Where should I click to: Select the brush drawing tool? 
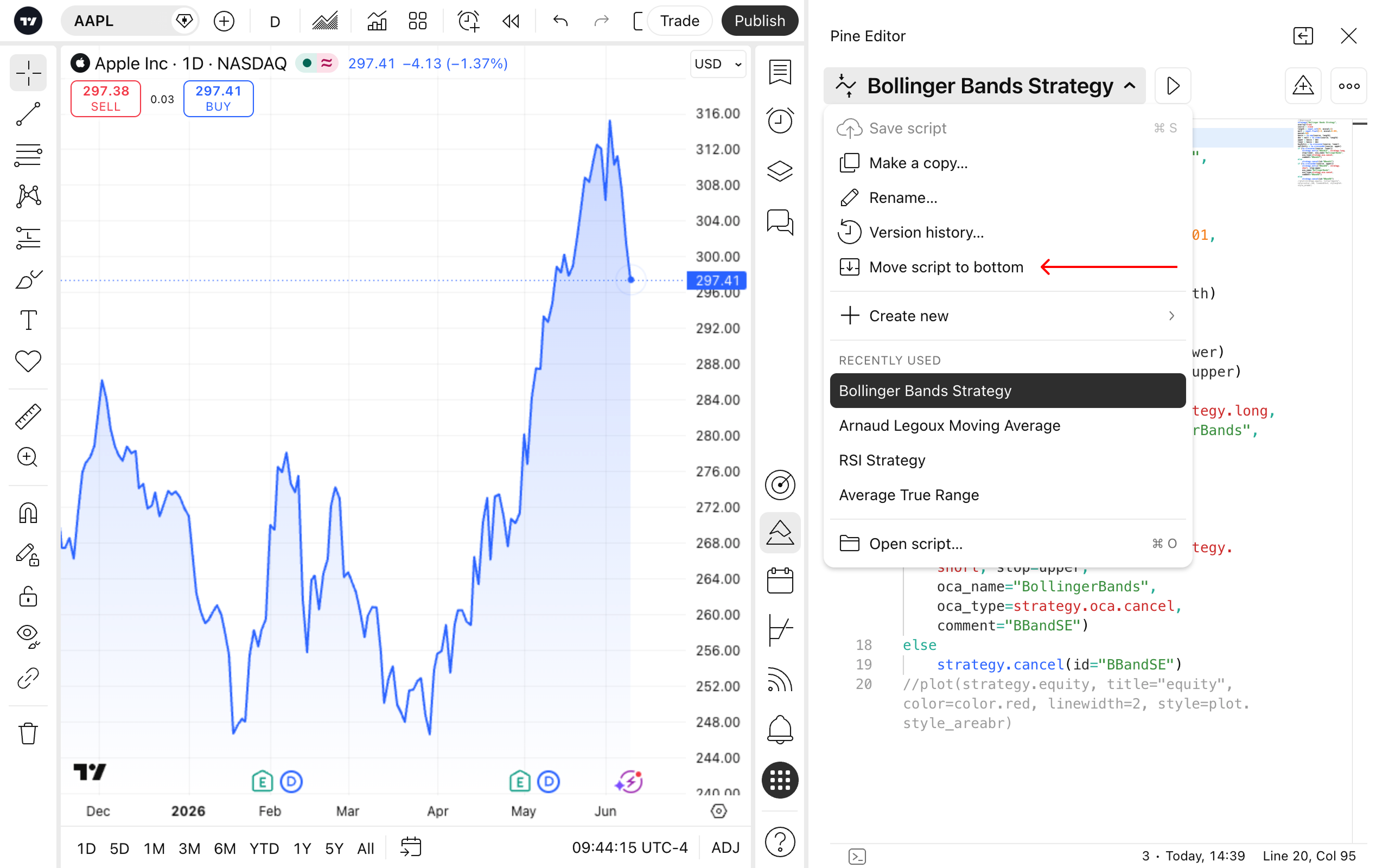(28, 279)
